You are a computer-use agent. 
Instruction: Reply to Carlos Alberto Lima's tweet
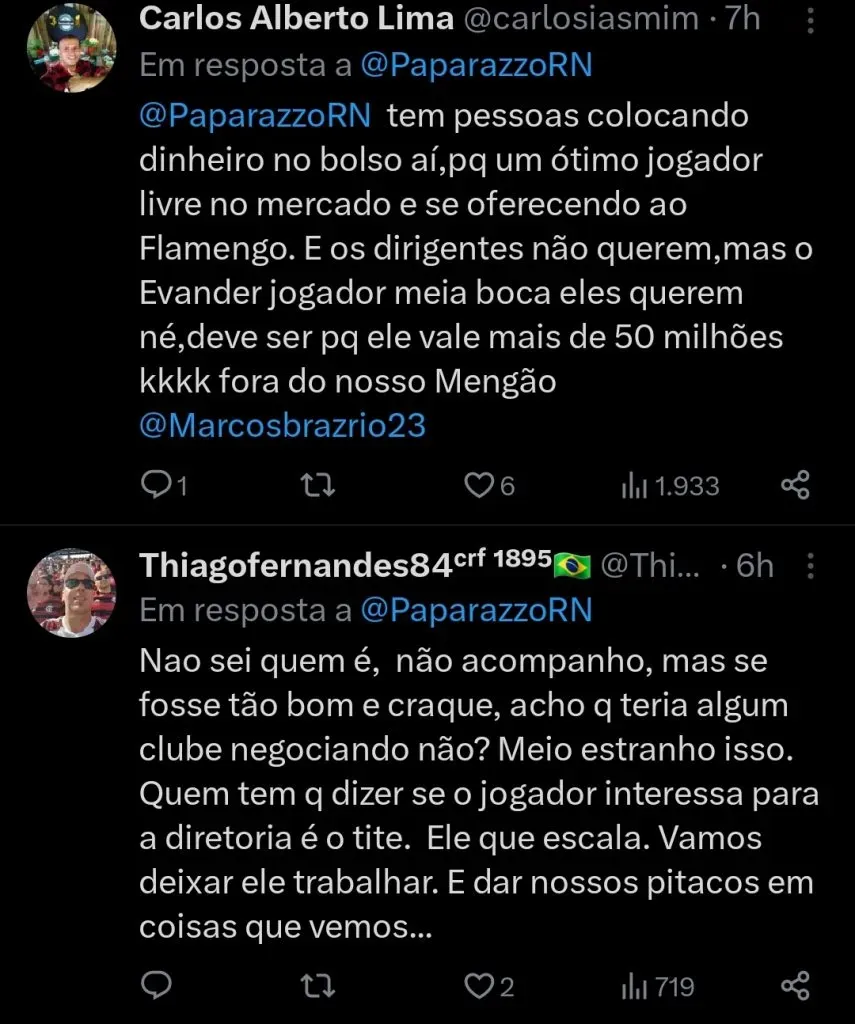click(x=158, y=485)
